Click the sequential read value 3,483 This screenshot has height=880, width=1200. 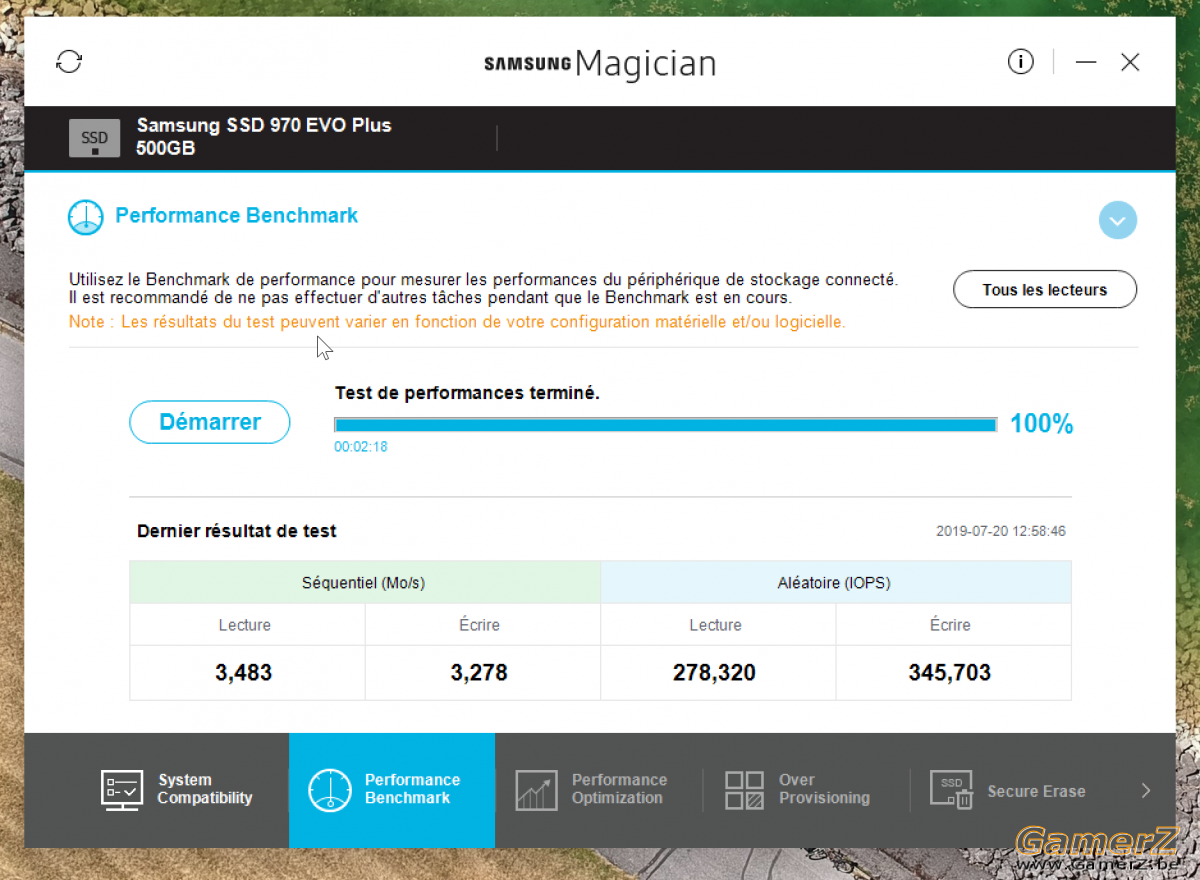pyautogui.click(x=244, y=673)
